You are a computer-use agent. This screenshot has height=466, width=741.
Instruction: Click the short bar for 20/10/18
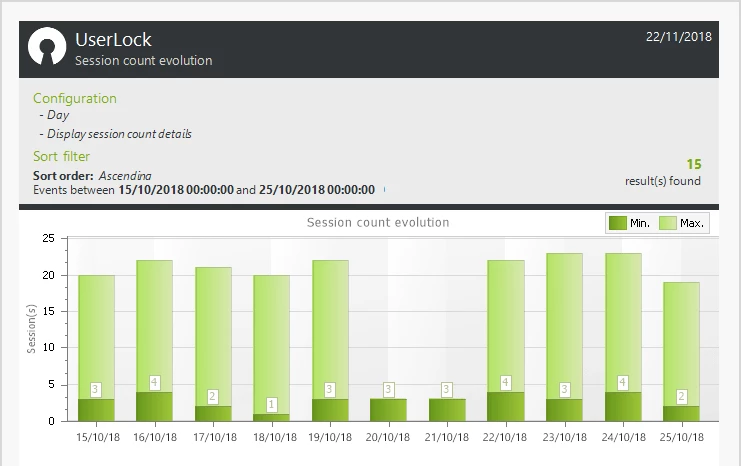[388, 410]
